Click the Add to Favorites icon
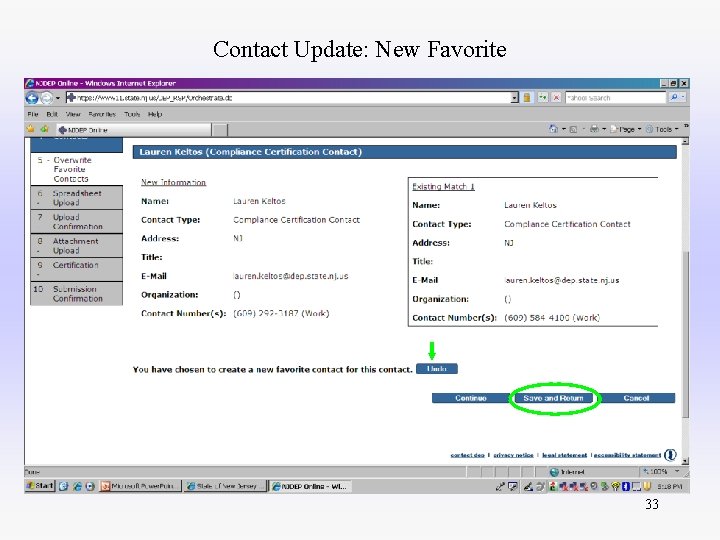Viewport: 720px width, 540px height. pos(45,129)
